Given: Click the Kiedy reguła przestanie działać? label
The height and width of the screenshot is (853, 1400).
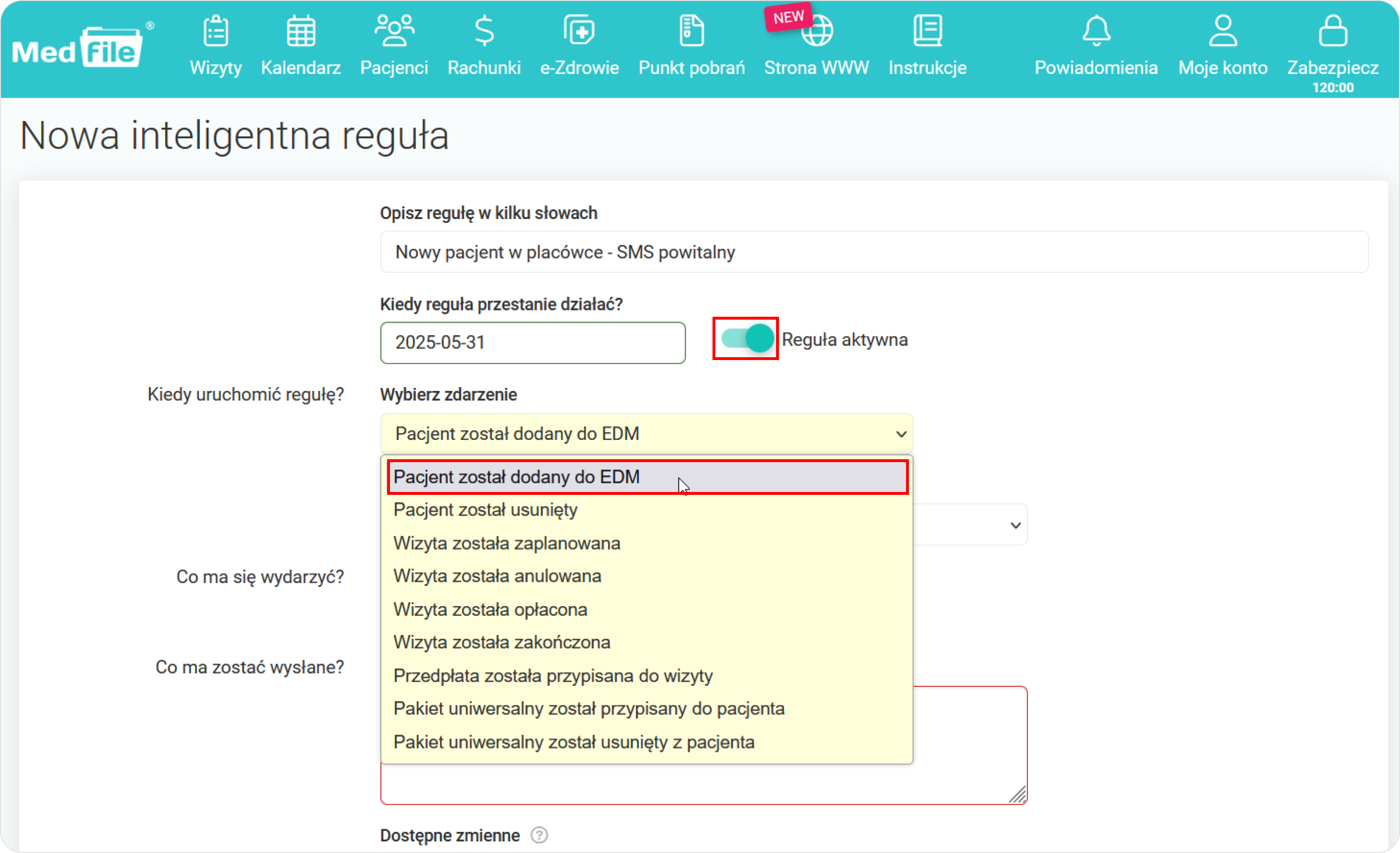Looking at the screenshot, I should tap(501, 304).
